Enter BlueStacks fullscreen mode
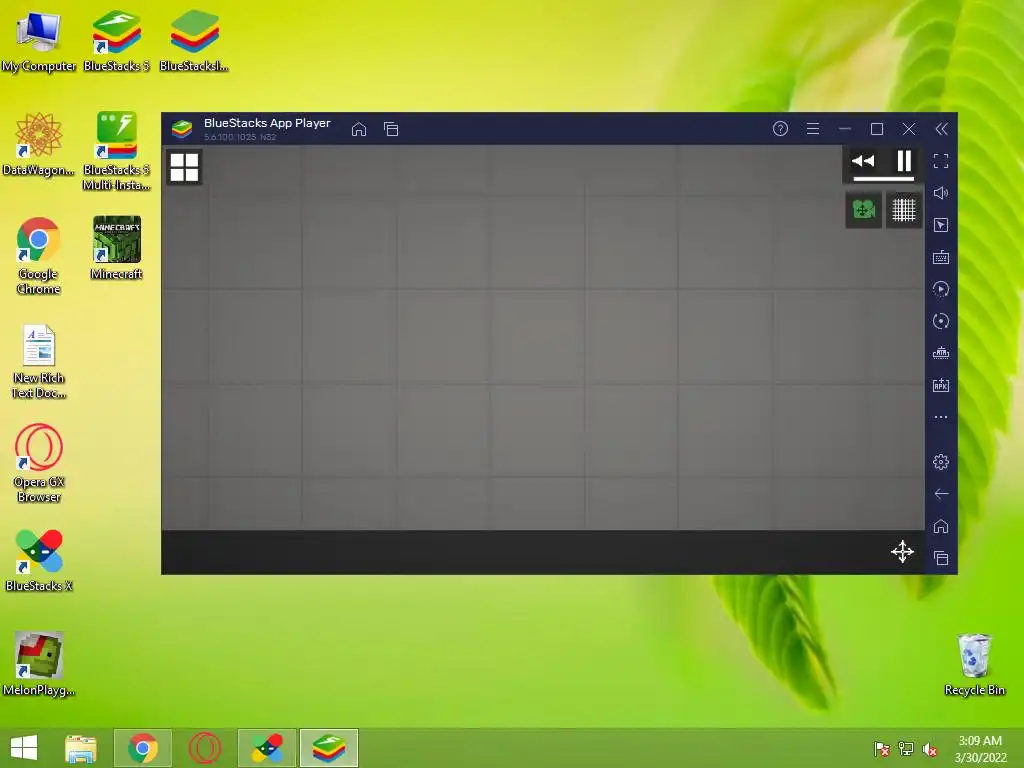This screenshot has width=1024, height=768. coord(940,161)
